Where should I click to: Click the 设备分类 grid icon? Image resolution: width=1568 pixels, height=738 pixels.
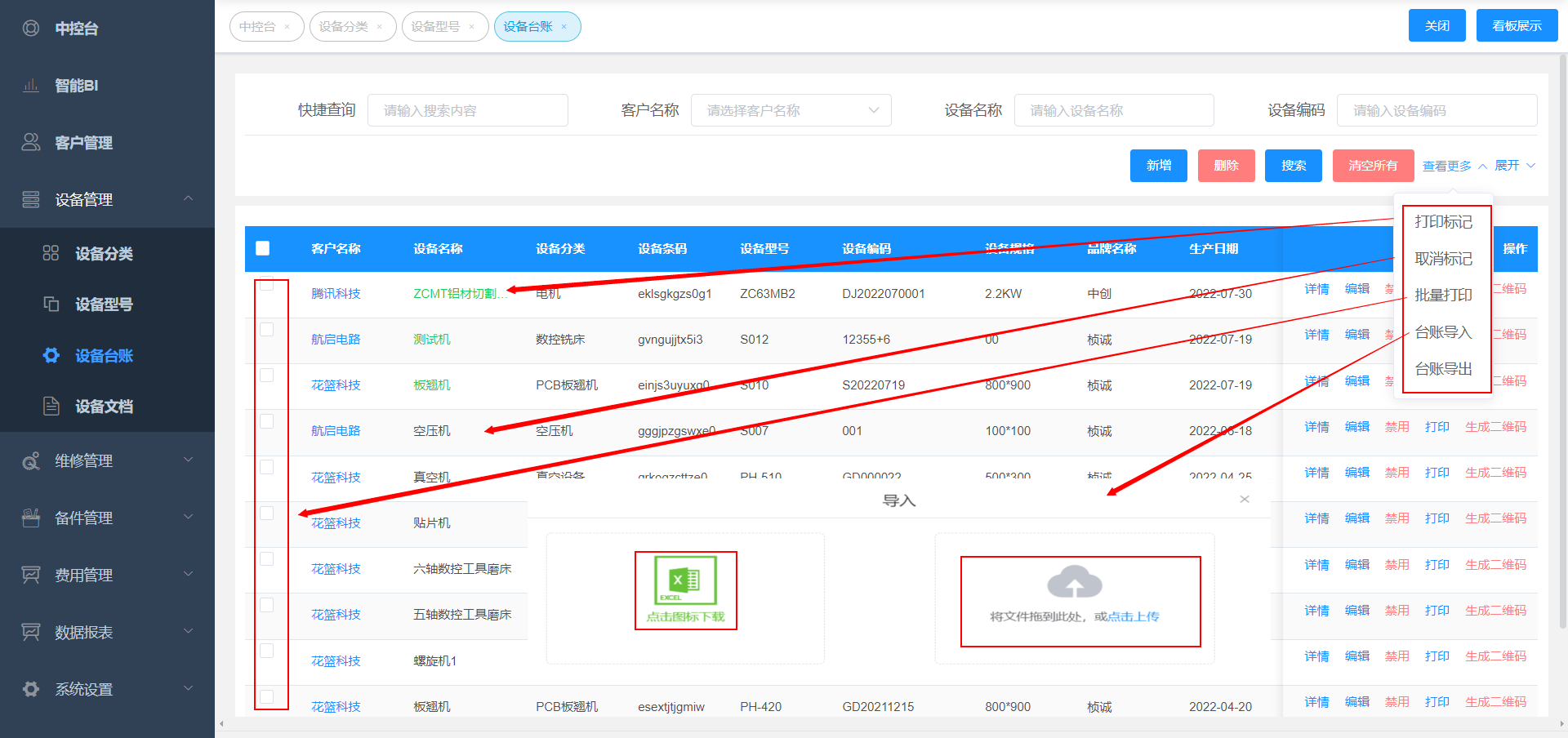click(x=51, y=254)
